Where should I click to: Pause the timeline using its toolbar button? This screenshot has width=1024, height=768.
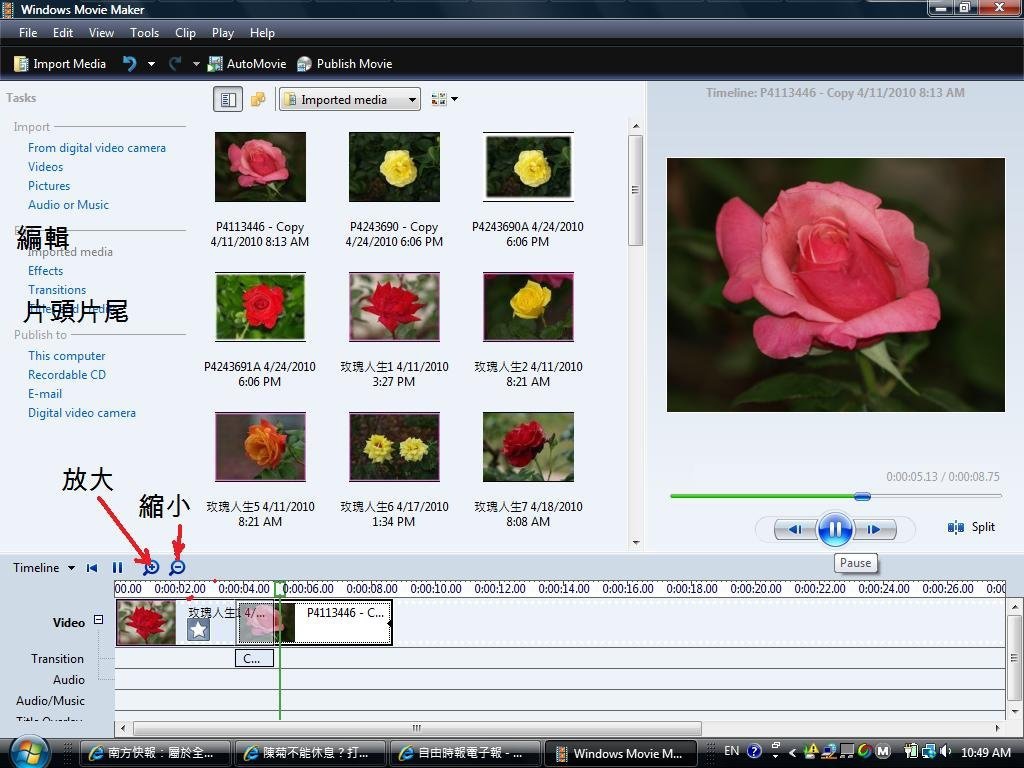tap(118, 568)
